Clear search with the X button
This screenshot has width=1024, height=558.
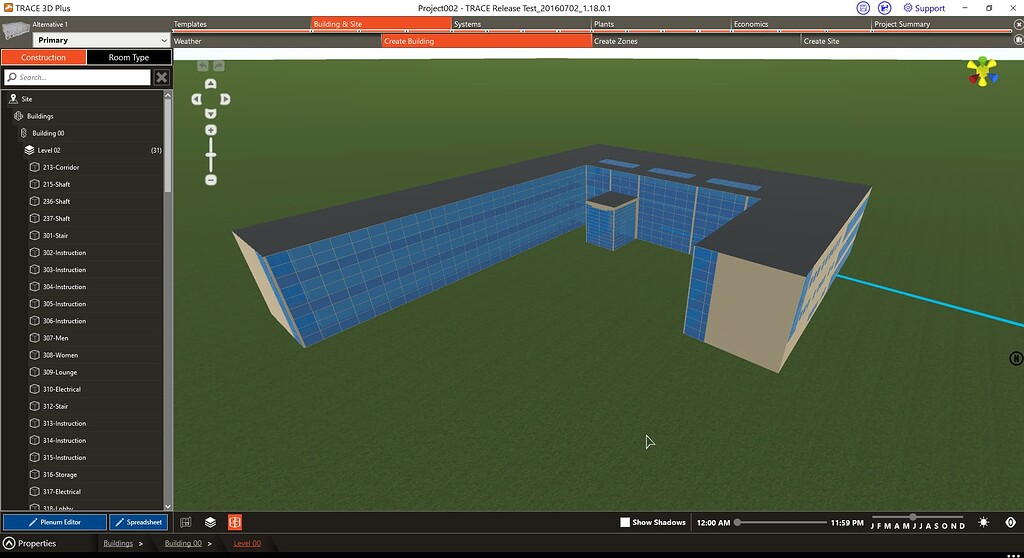point(162,77)
